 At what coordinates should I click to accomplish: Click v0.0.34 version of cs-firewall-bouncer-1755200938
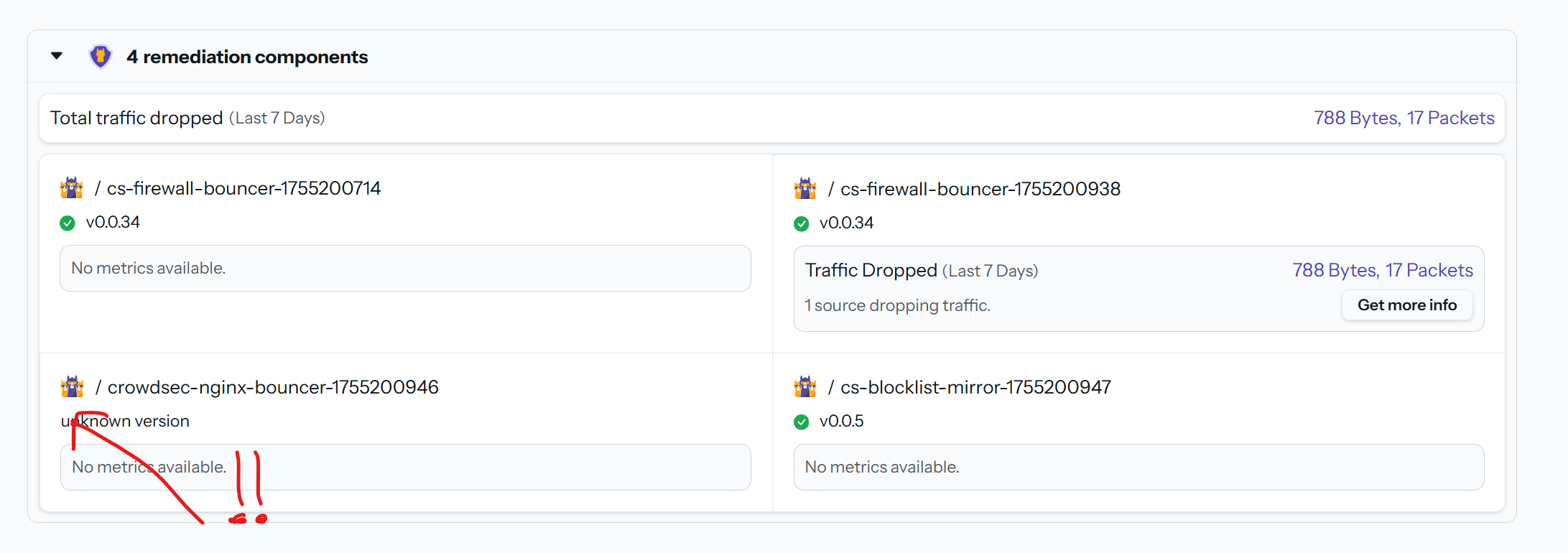click(847, 223)
